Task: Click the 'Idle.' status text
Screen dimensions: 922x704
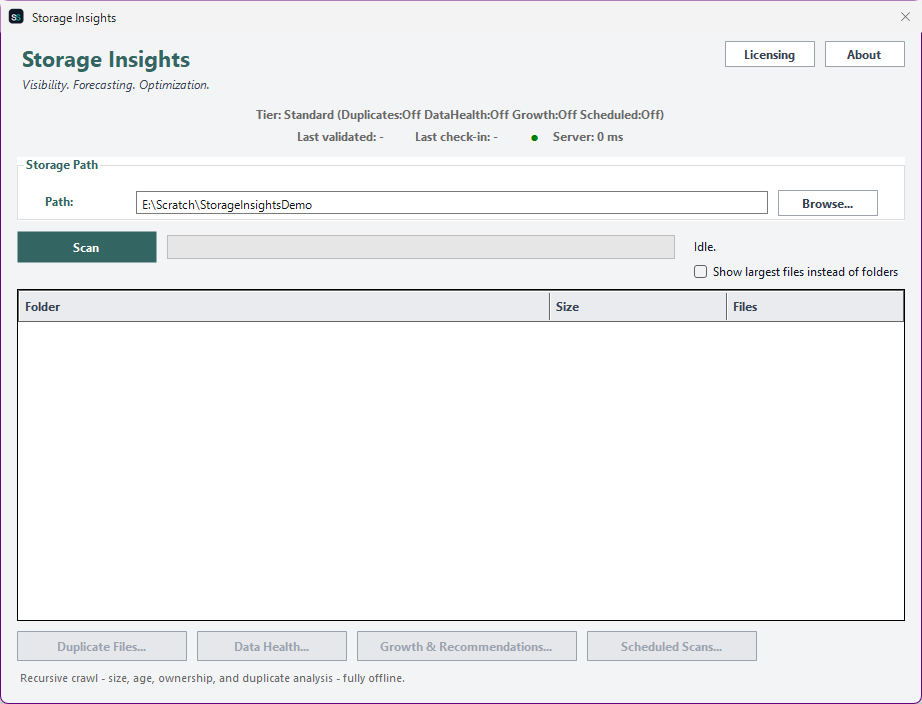Action: (x=705, y=247)
